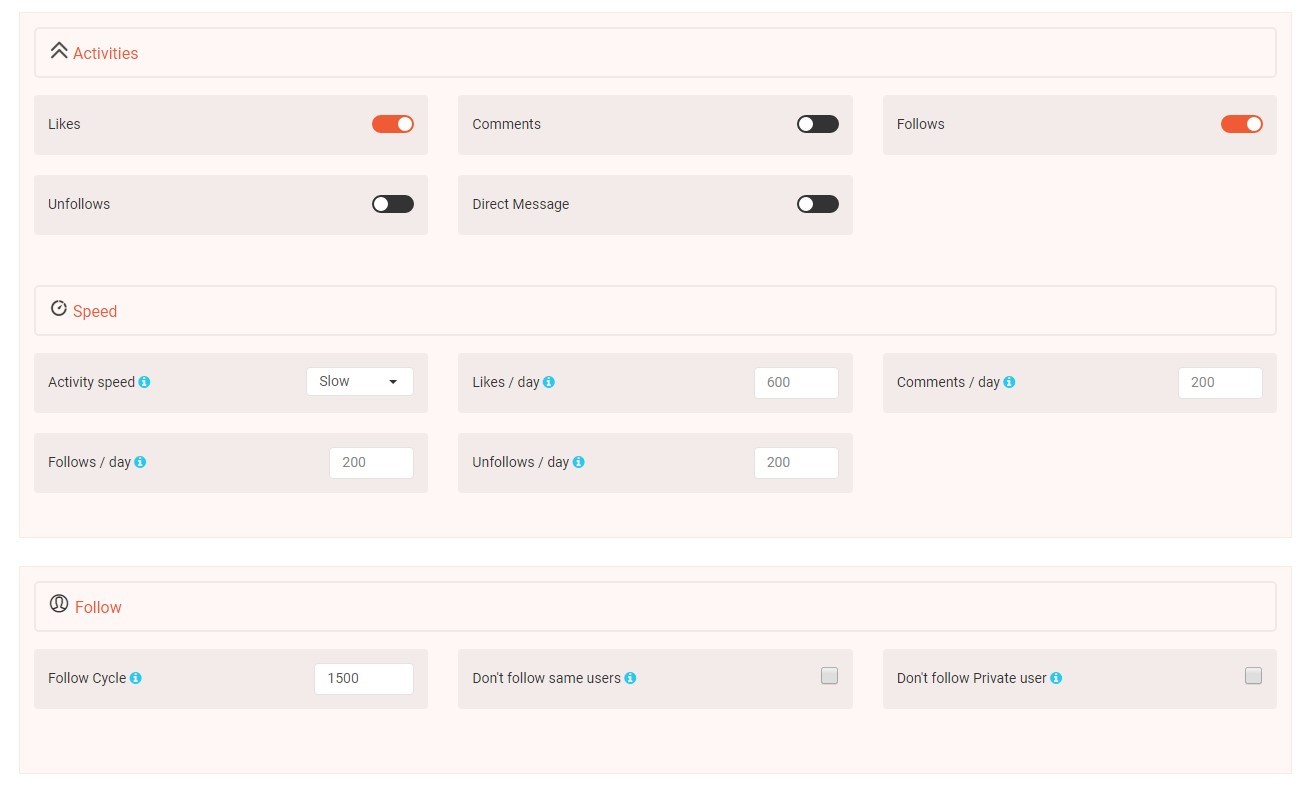Collapse the Follow section header

(x=655, y=607)
